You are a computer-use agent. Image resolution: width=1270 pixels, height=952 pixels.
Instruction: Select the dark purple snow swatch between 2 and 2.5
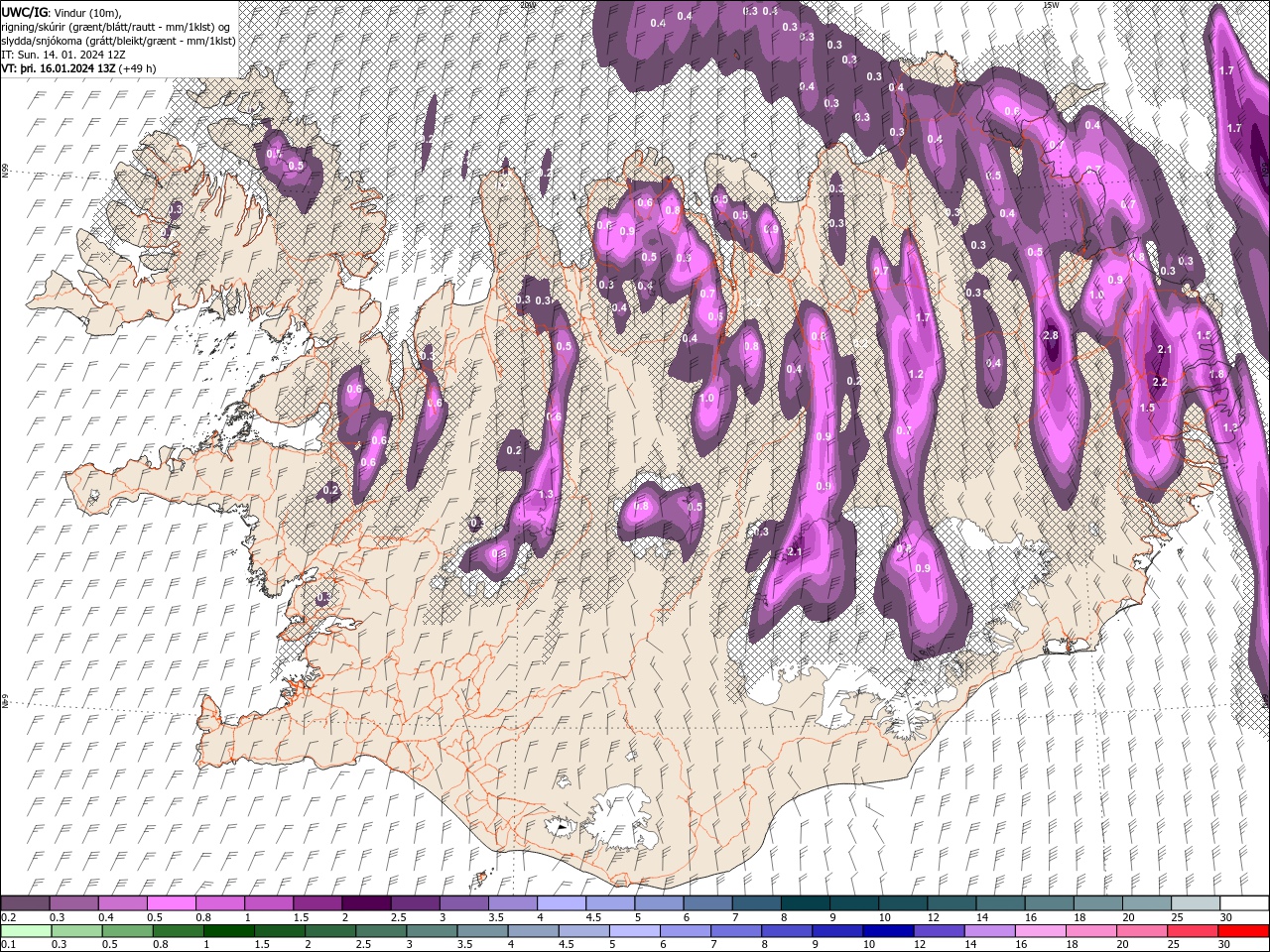(x=366, y=903)
